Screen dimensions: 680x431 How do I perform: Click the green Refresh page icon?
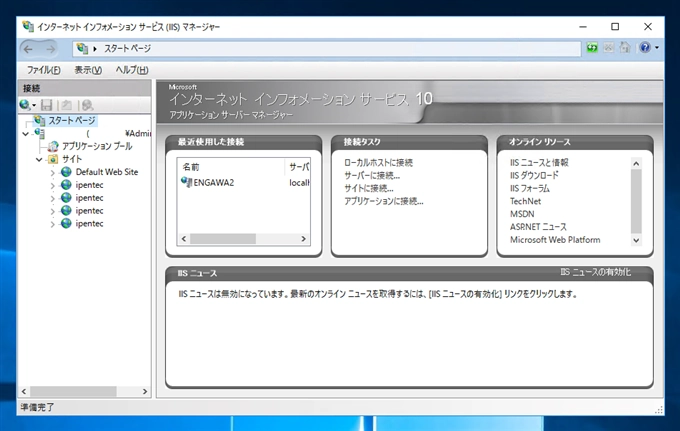pyautogui.click(x=592, y=48)
